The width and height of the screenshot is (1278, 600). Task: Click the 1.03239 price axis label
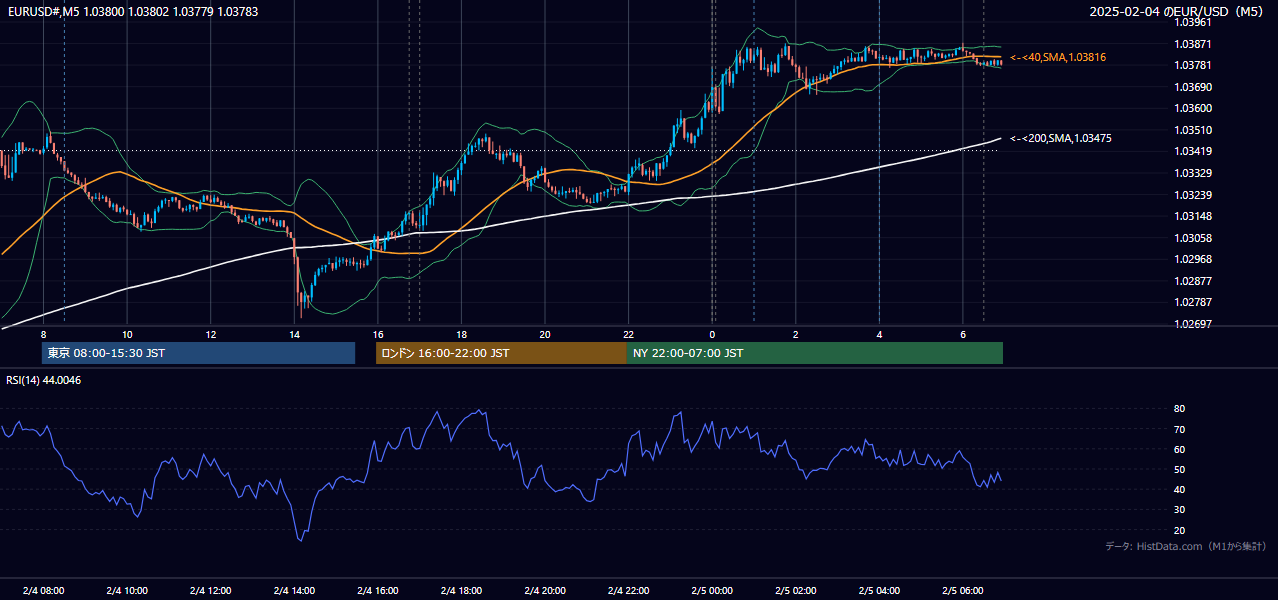(1192, 195)
